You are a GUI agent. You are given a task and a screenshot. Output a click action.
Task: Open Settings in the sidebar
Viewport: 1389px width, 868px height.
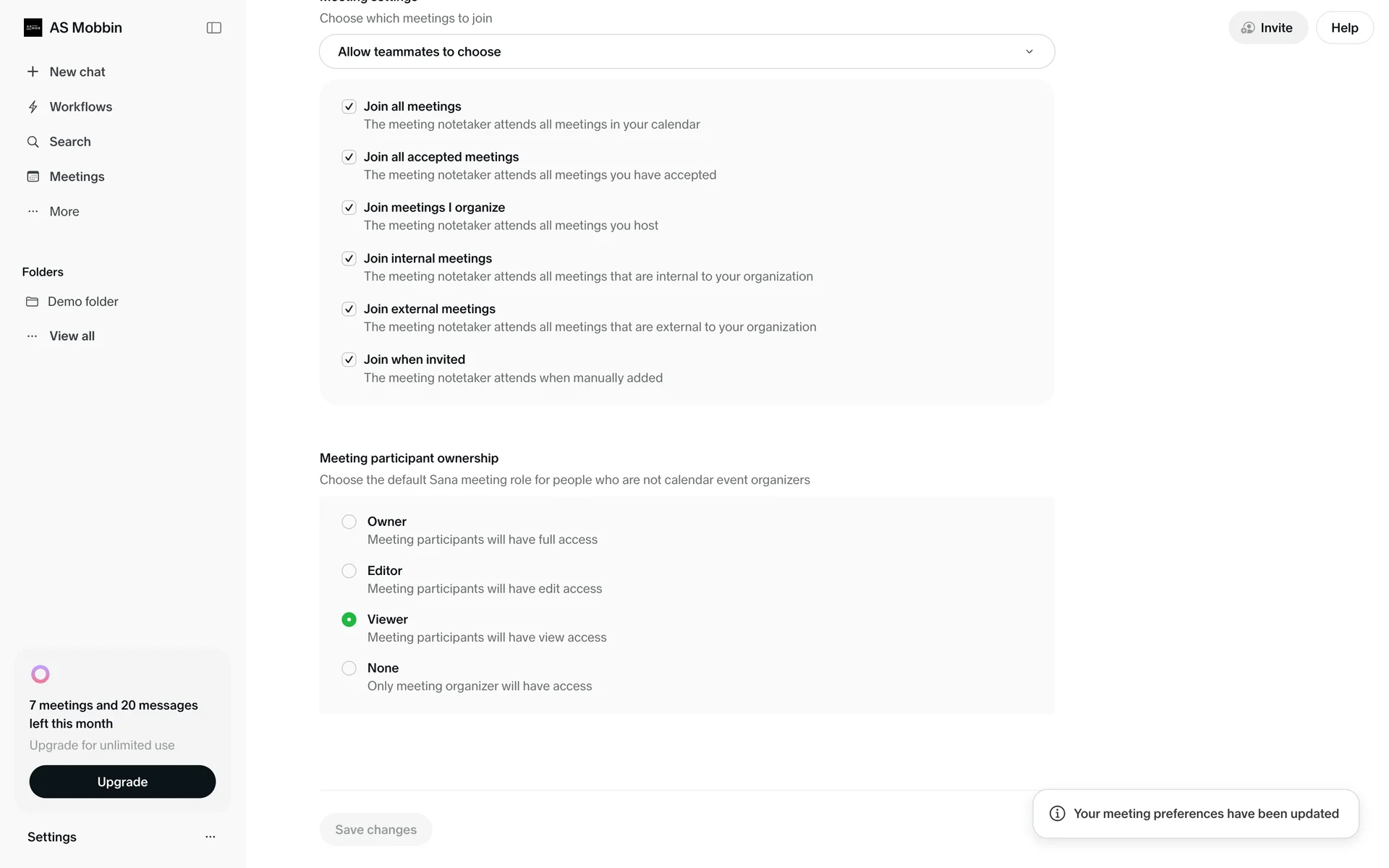(x=52, y=837)
